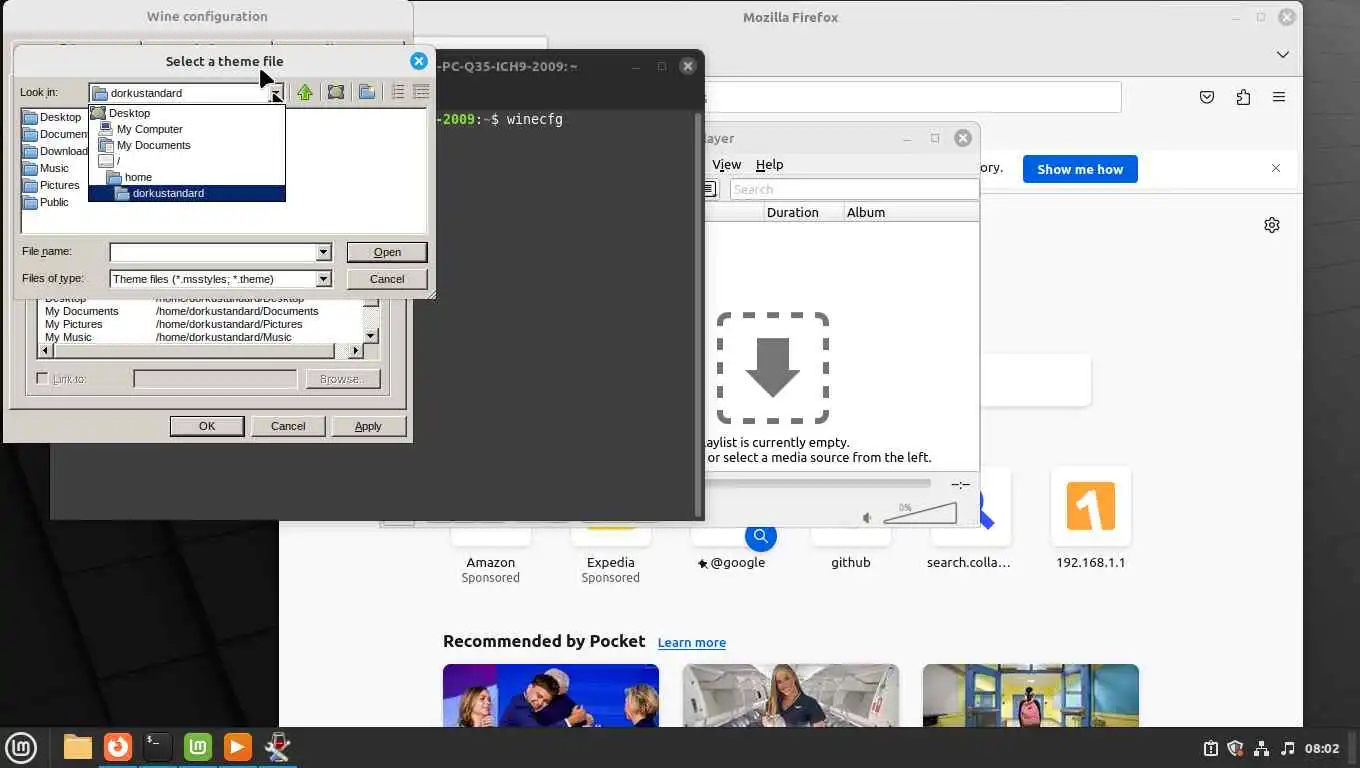Select My Music row in Wine folders list
This screenshot has height=768, width=1360.
200,337
